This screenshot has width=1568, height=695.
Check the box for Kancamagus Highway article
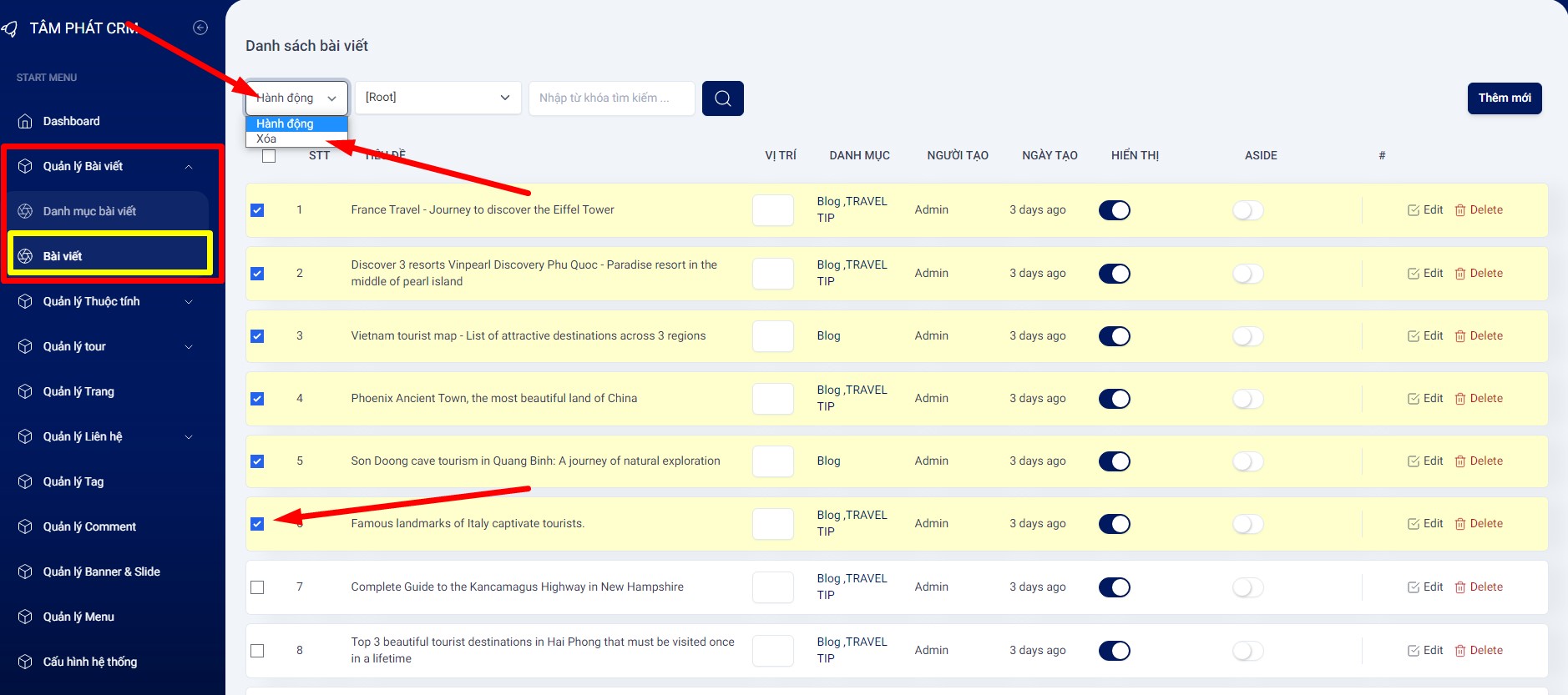coord(257,587)
